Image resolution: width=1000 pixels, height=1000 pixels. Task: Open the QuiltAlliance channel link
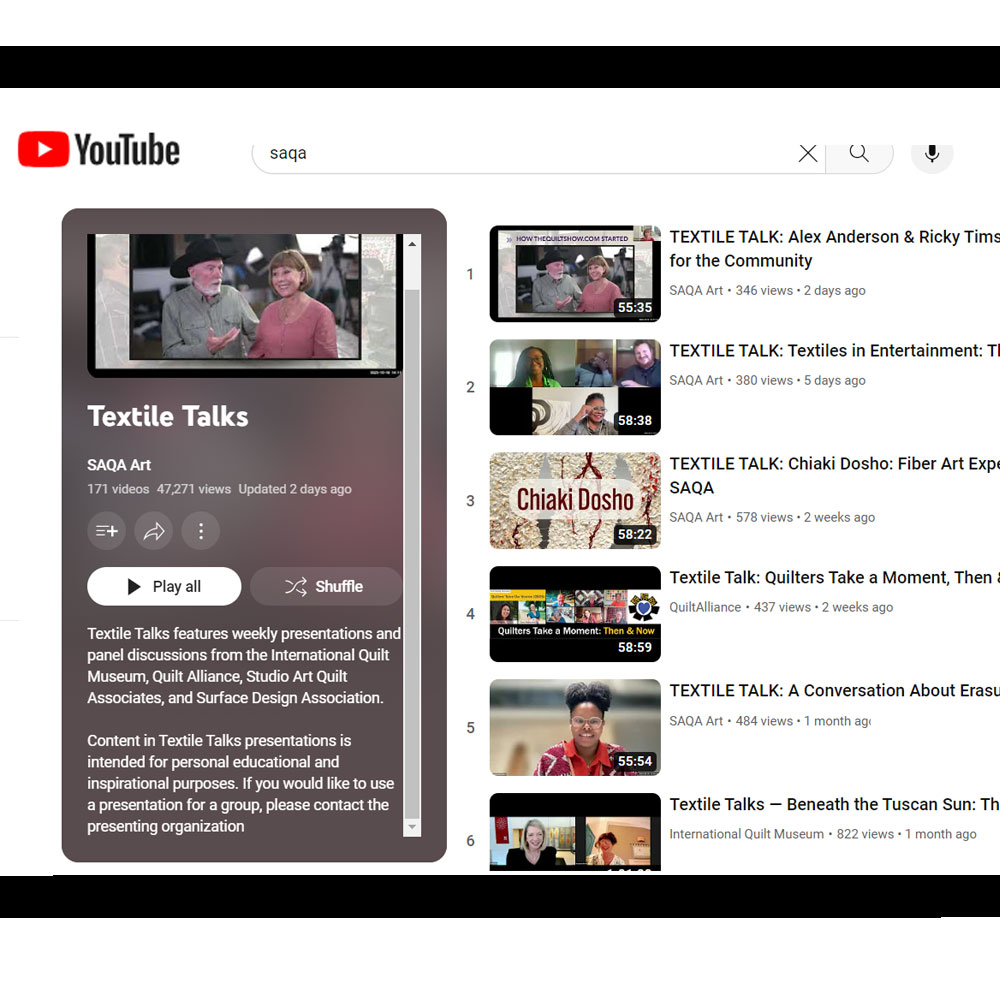(705, 607)
